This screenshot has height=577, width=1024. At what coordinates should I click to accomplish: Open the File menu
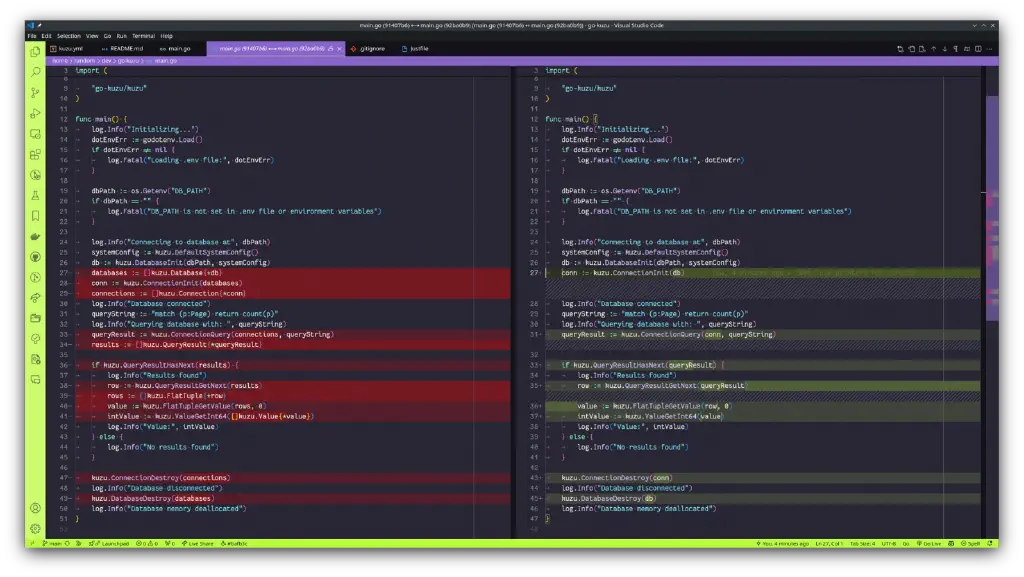pyautogui.click(x=32, y=36)
